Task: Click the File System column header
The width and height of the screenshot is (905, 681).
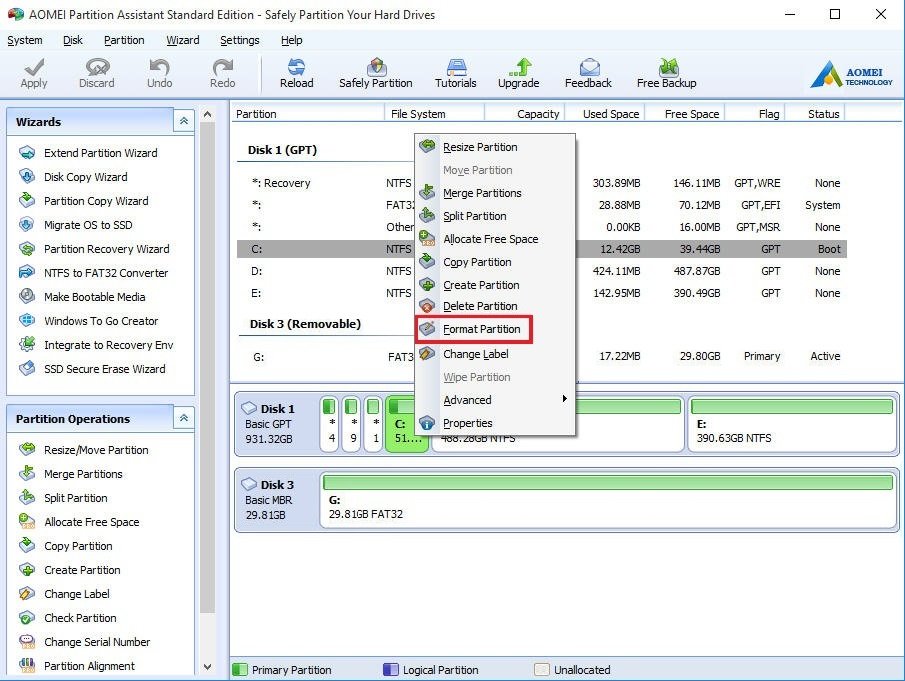Action: [x=435, y=114]
